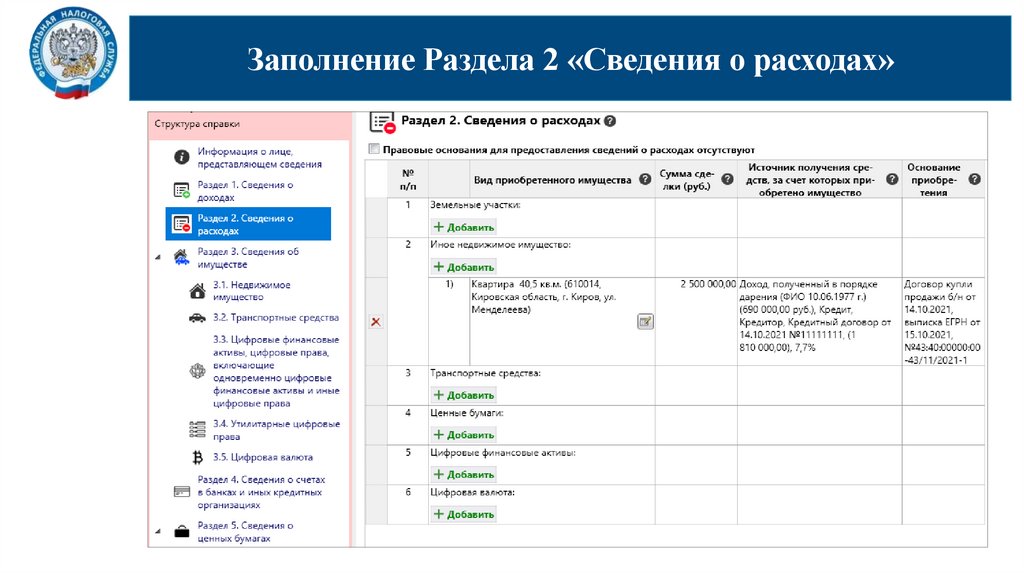Viewport: 1024px width, 574px height.
Task: Add entry under Земельные участки
Action: click(464, 227)
